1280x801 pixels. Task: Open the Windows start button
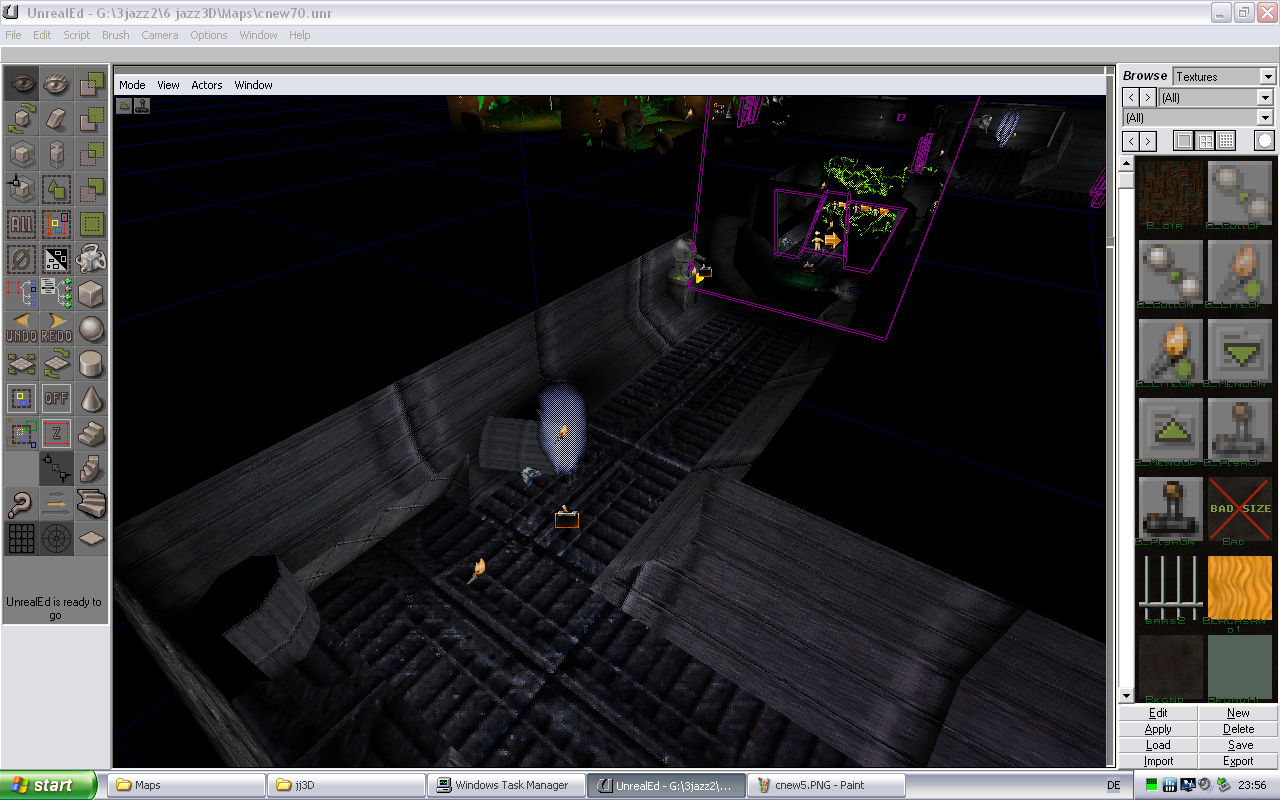click(x=48, y=785)
